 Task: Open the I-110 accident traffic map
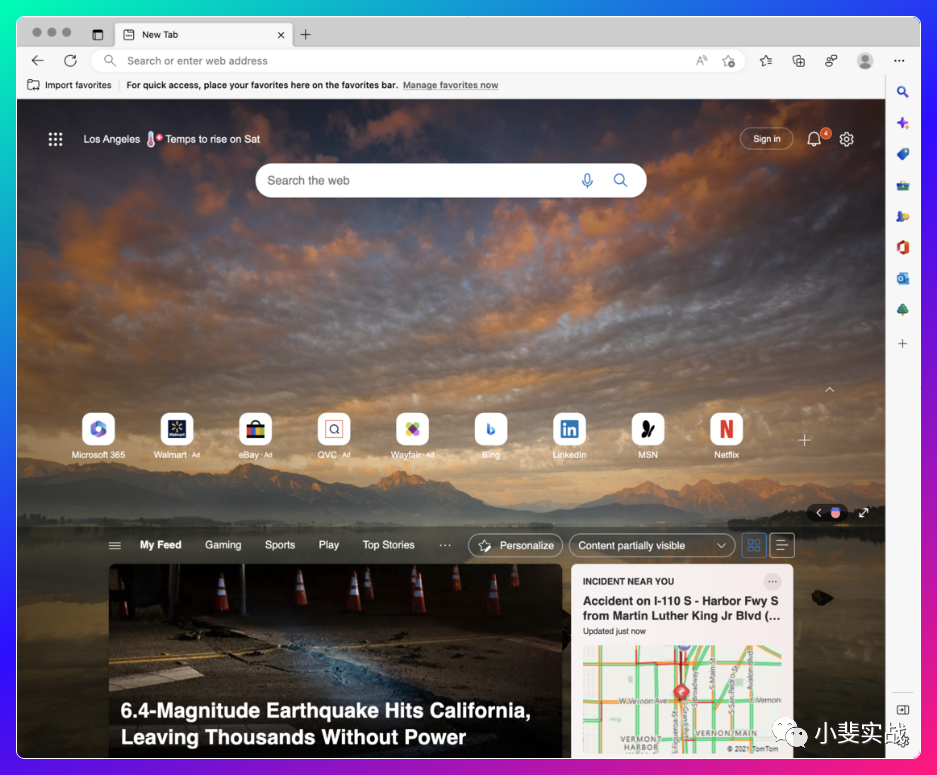682,700
